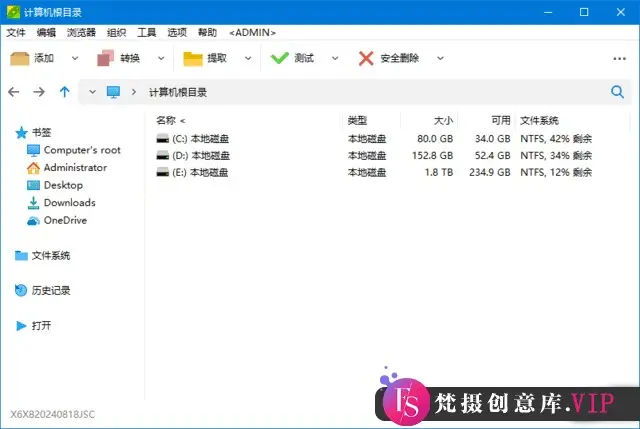Open the 文件 menu
Image resolution: width=640 pixels, height=429 pixels.
coord(16,33)
